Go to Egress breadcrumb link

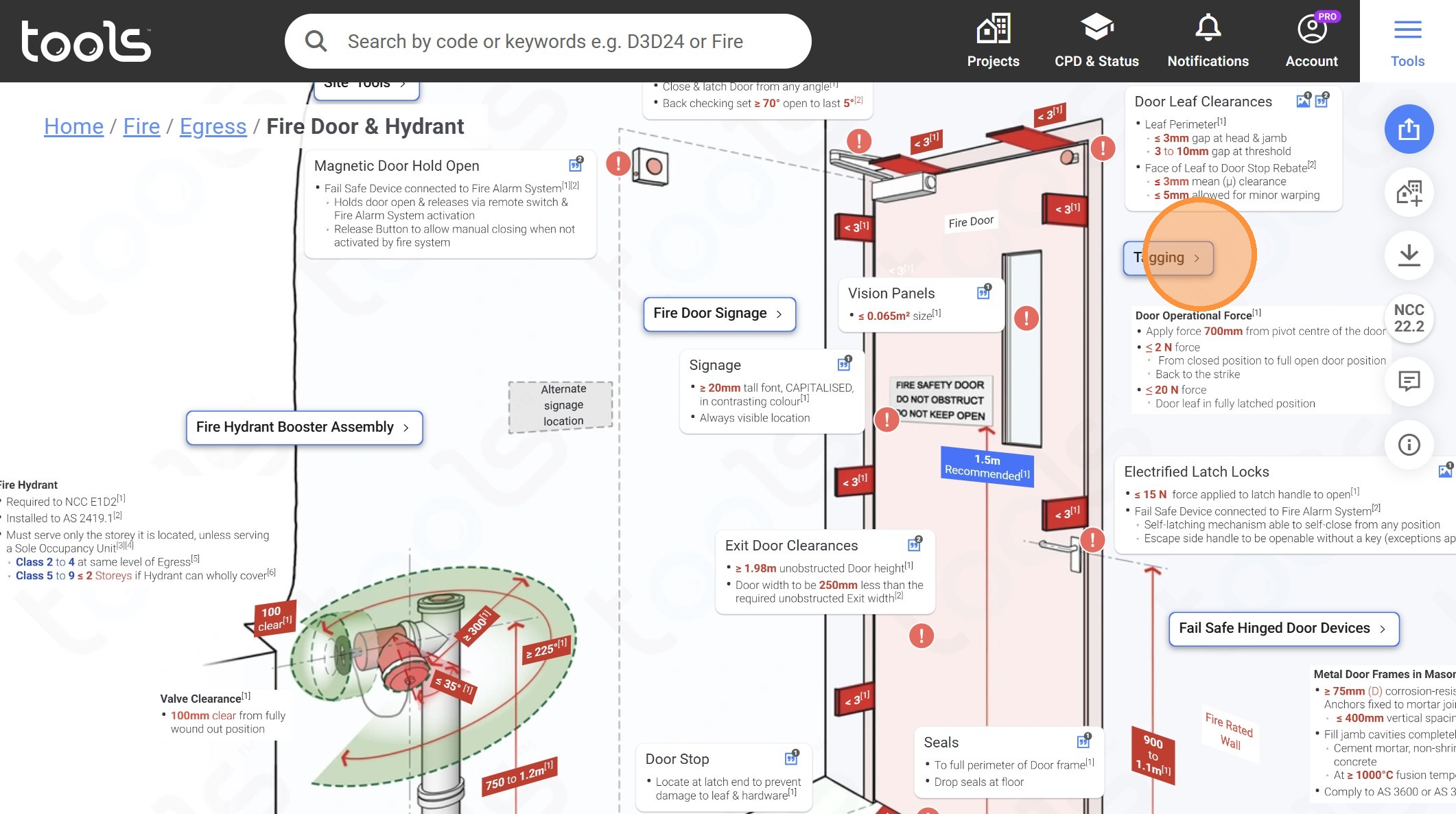pyautogui.click(x=213, y=126)
